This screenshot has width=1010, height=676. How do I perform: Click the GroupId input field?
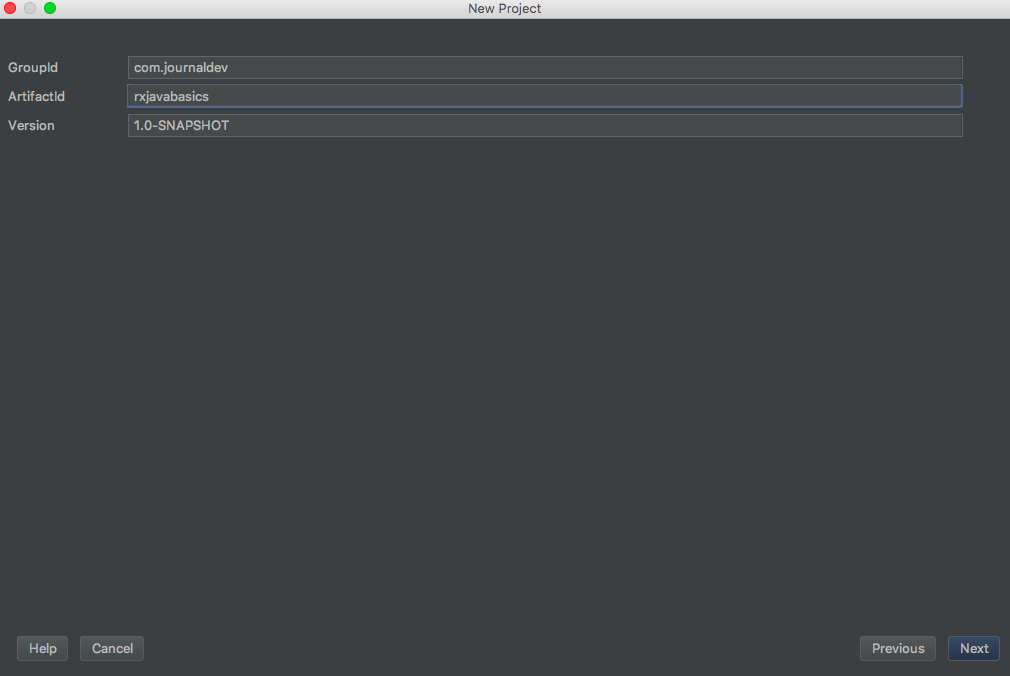coord(545,68)
